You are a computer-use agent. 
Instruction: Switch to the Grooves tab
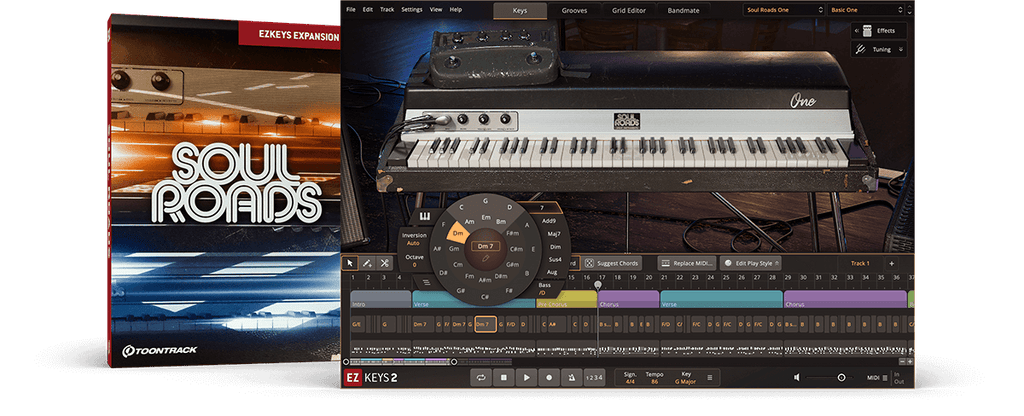click(x=574, y=10)
